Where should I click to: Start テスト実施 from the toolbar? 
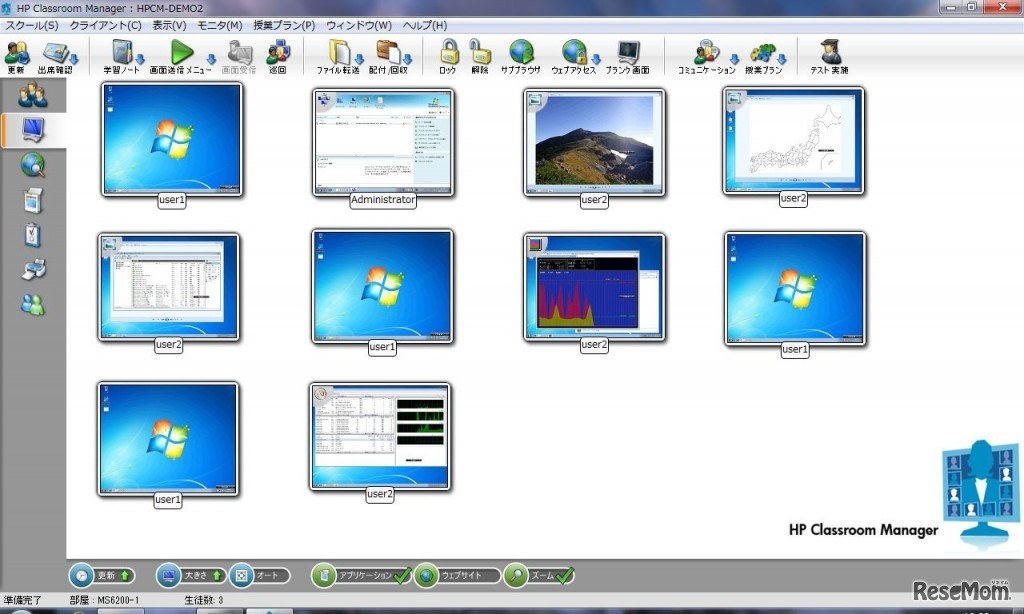tap(829, 52)
